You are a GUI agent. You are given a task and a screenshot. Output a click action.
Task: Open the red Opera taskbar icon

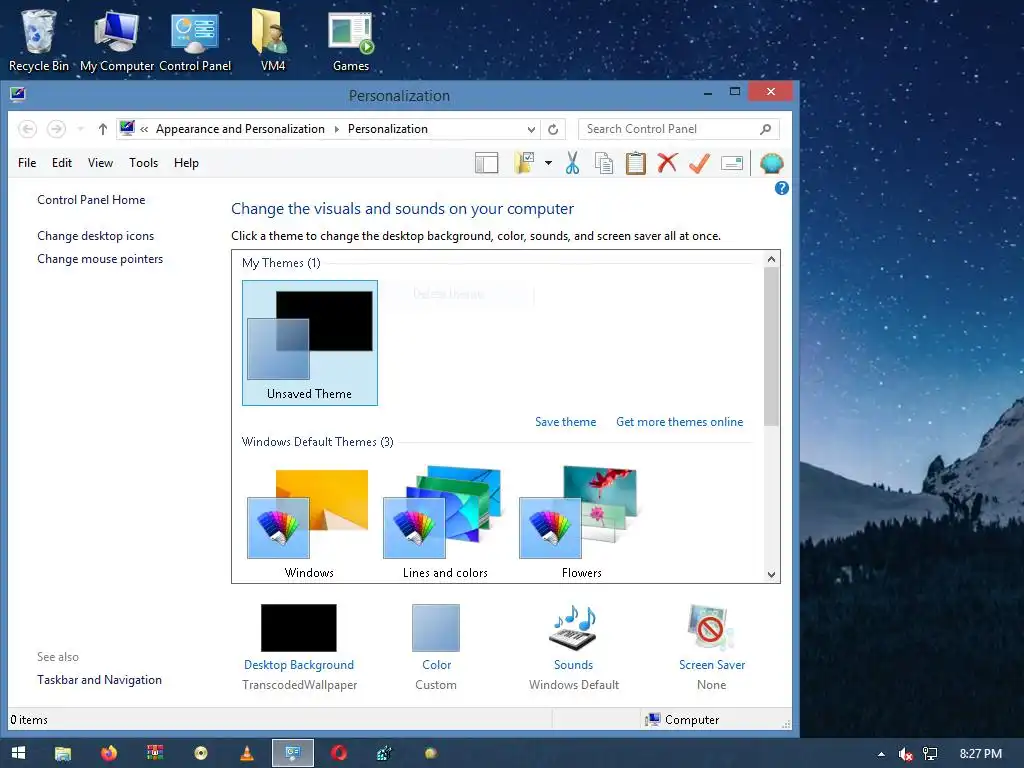339,753
